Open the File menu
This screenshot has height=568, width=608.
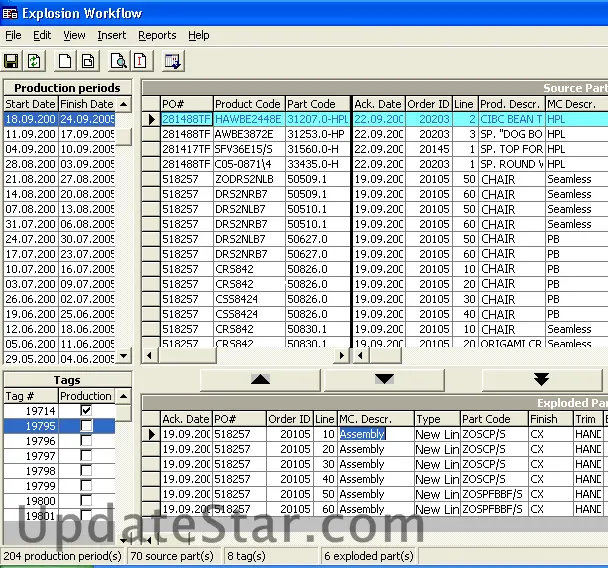[x=13, y=35]
